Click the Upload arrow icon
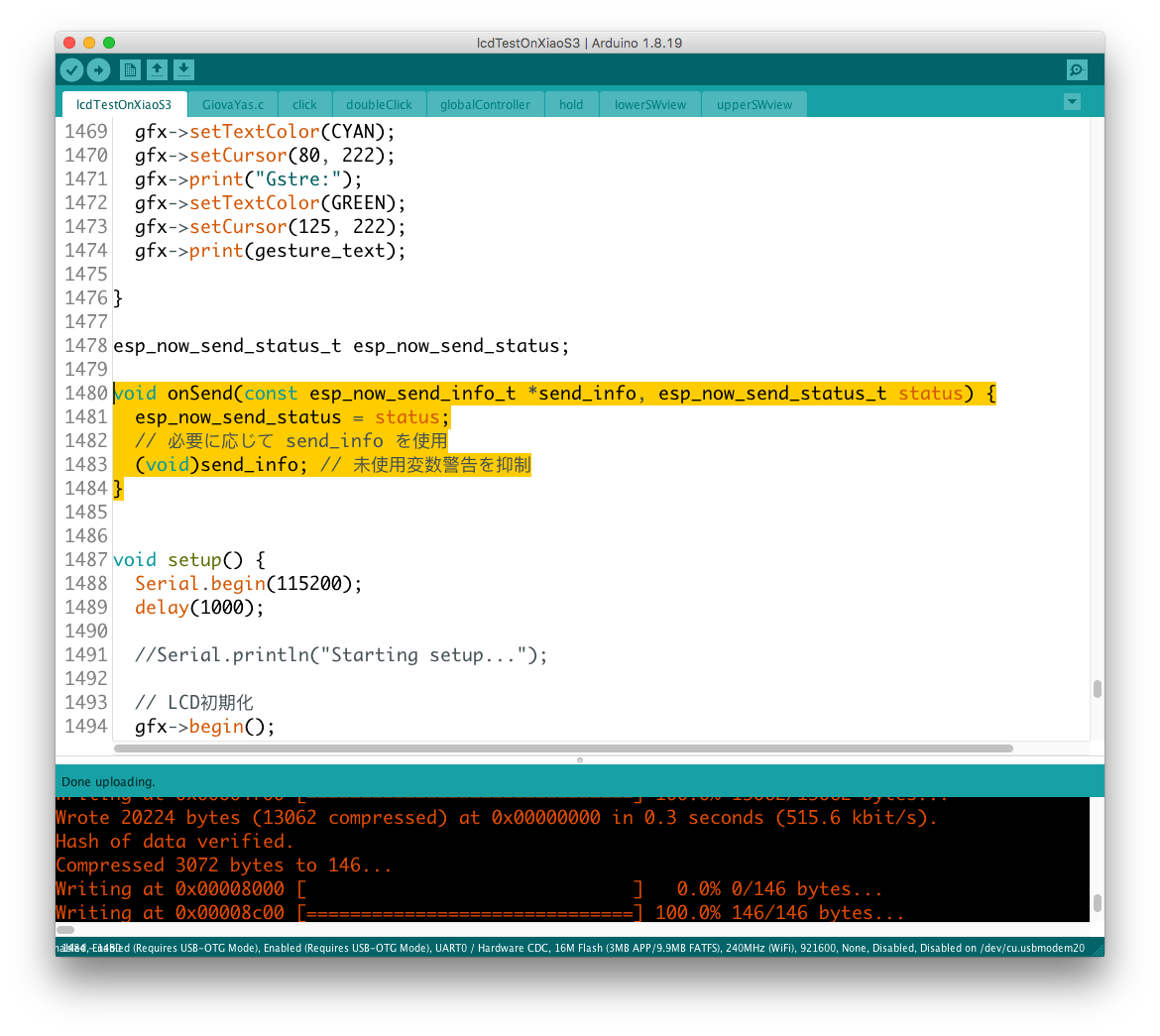This screenshot has height=1036, width=1160. pos(98,69)
